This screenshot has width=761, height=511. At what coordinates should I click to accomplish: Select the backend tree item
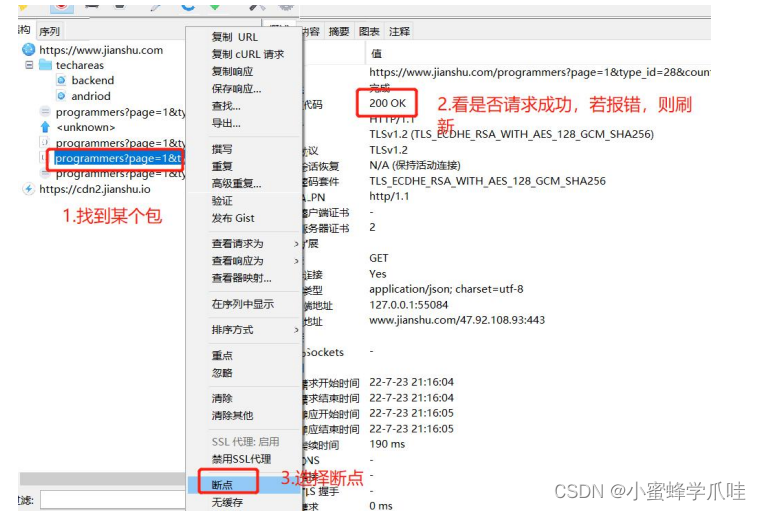[93, 80]
